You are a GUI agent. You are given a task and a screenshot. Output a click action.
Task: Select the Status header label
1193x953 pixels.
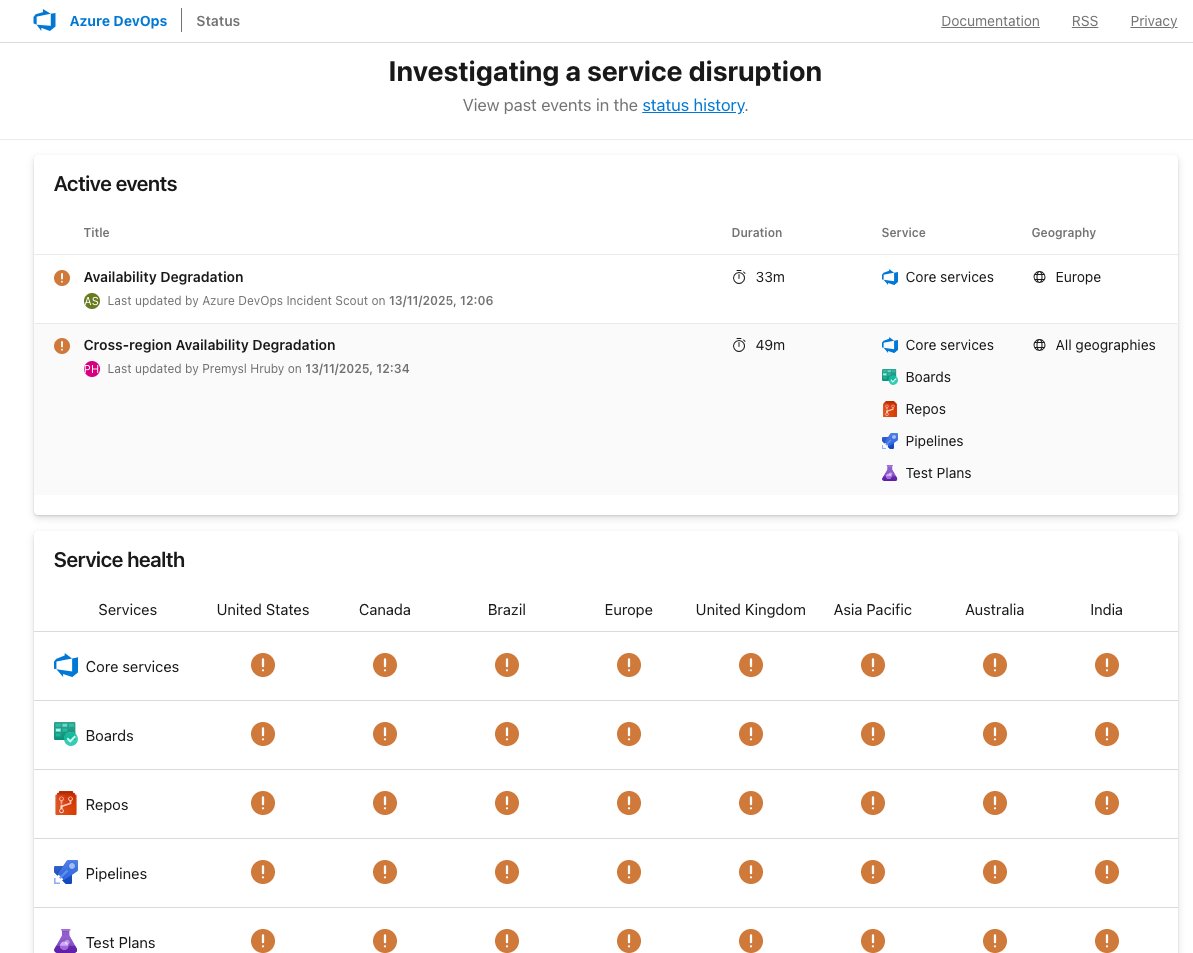coord(218,21)
